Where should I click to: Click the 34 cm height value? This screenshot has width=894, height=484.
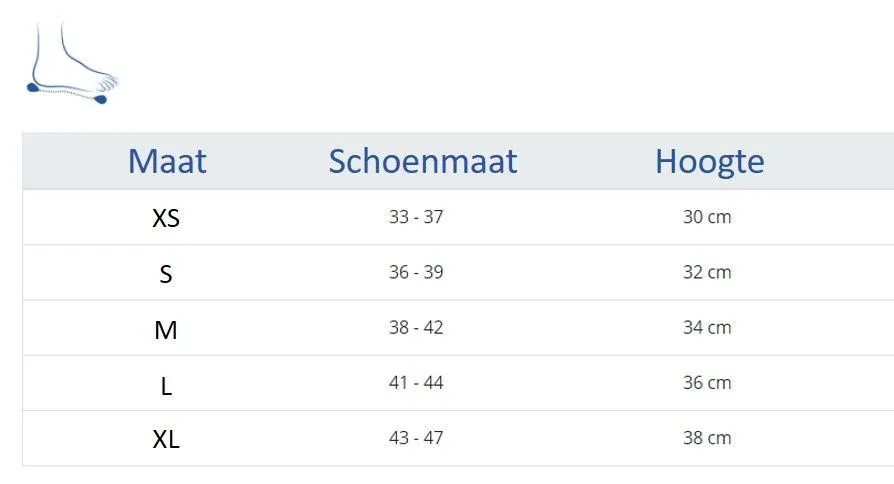coord(707,327)
